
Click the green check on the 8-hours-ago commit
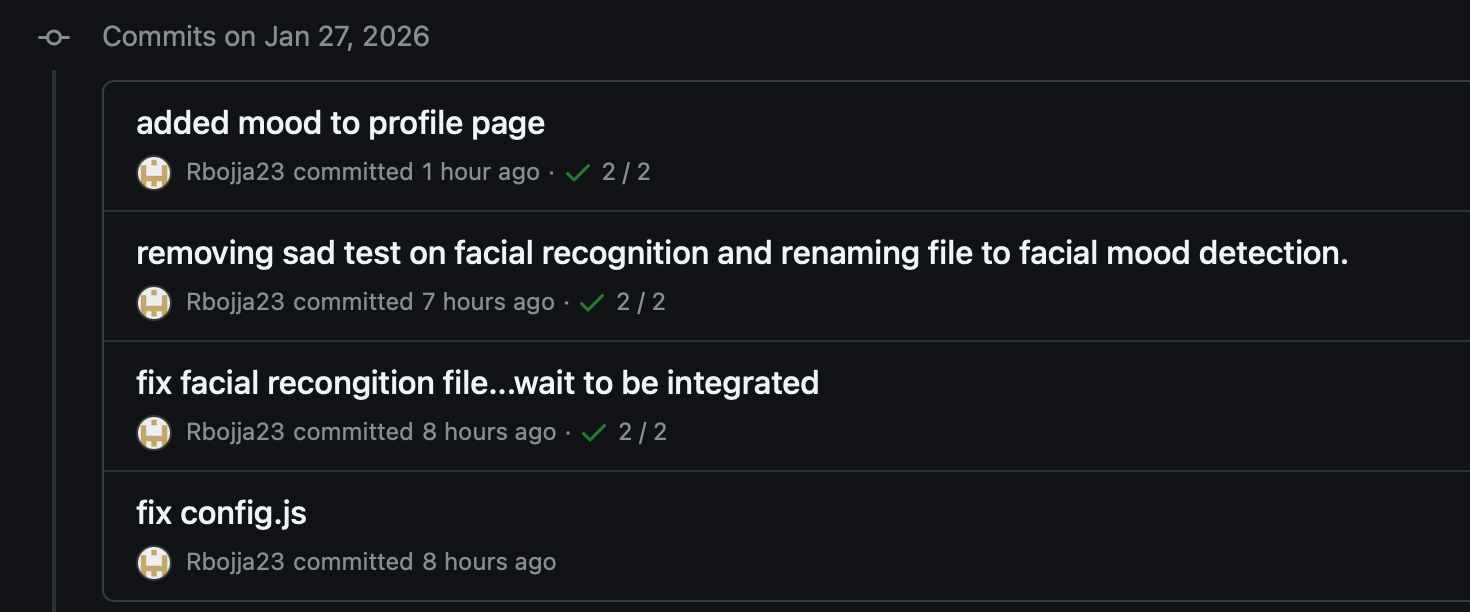593,431
